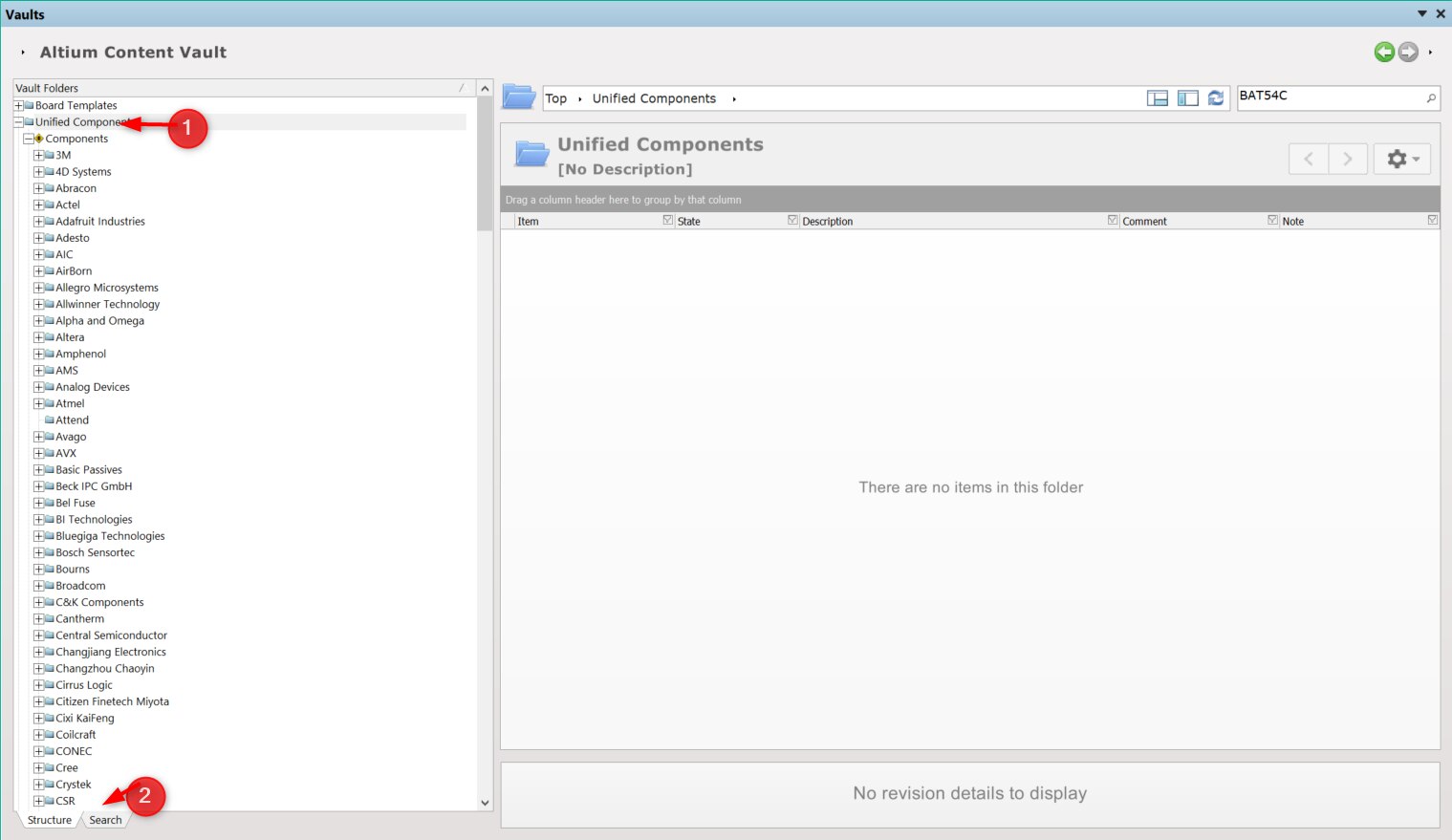Click Top in the breadcrumb path

pyautogui.click(x=556, y=98)
